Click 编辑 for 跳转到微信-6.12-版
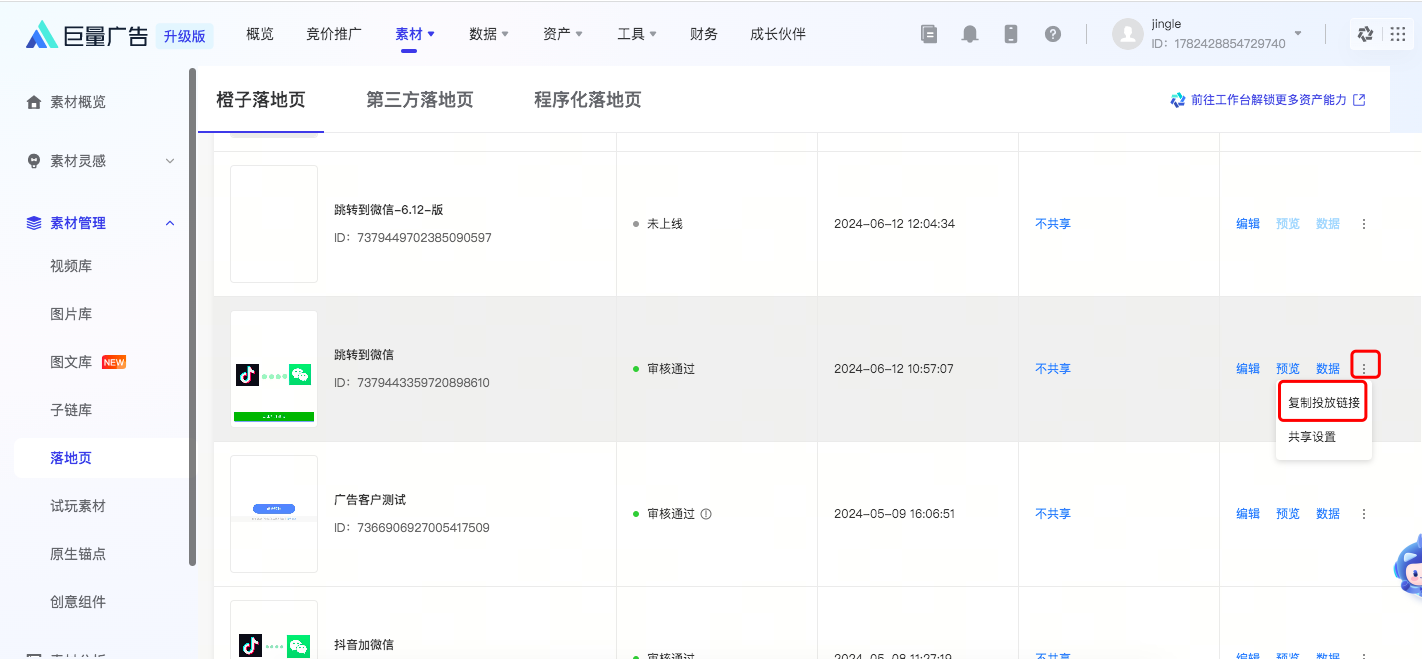This screenshot has width=1422, height=659. click(1247, 224)
